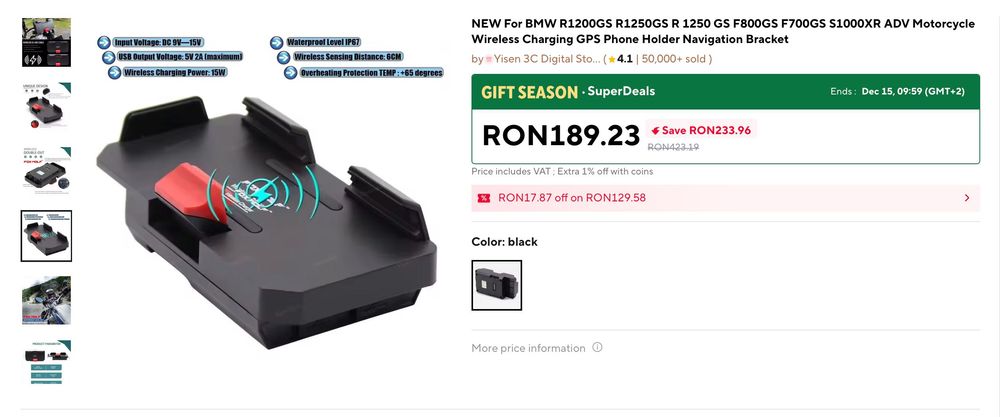1000x417 pixels.
Task: Click the red Save discount tag icon
Action: click(x=654, y=130)
